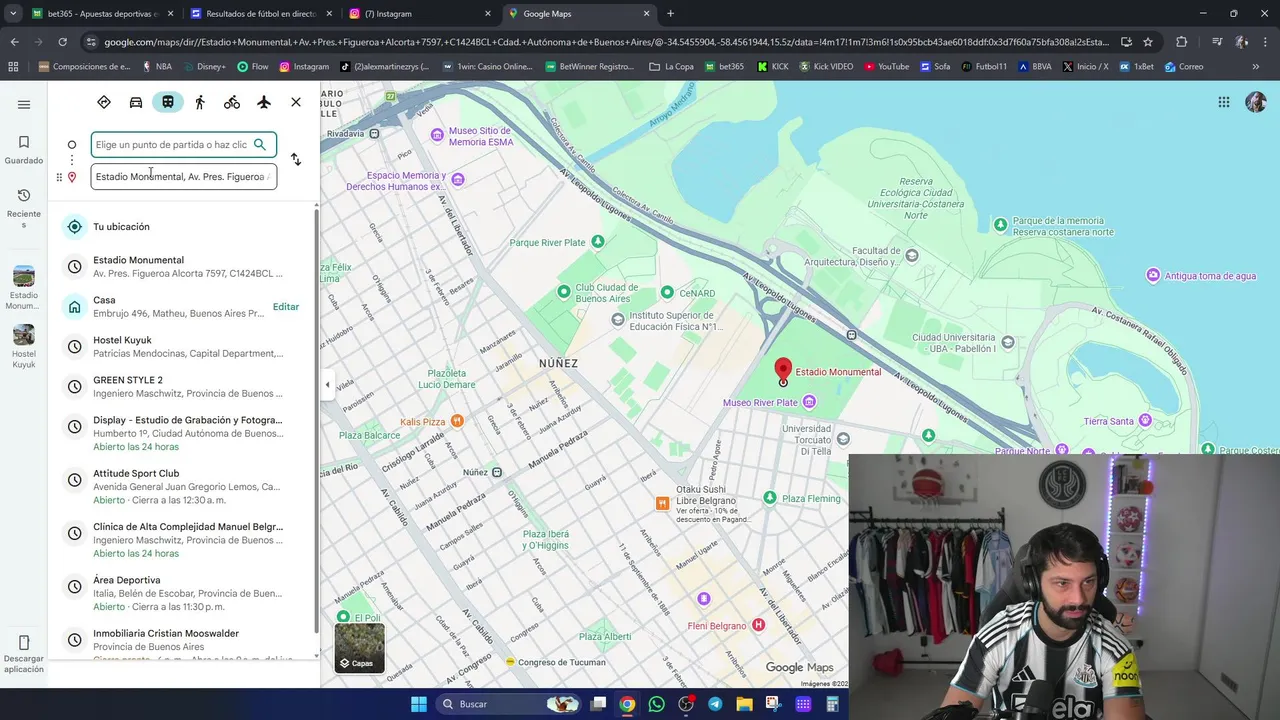Viewport: 1280px width, 720px height.
Task: Click Museo River Plate map marker
Action: pos(809,402)
